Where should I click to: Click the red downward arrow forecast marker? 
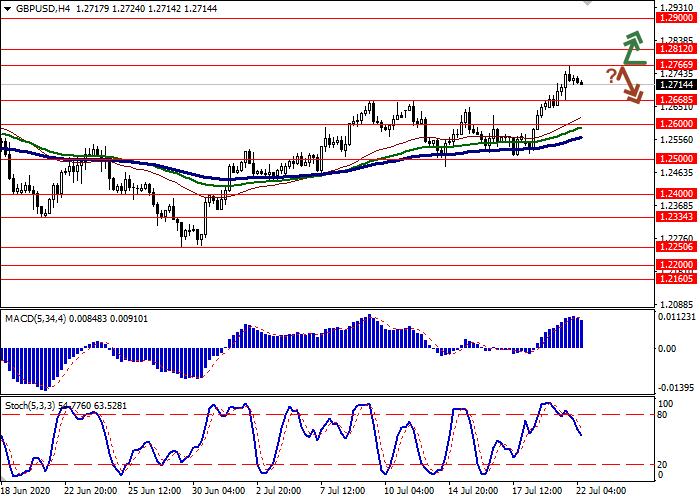tap(630, 86)
